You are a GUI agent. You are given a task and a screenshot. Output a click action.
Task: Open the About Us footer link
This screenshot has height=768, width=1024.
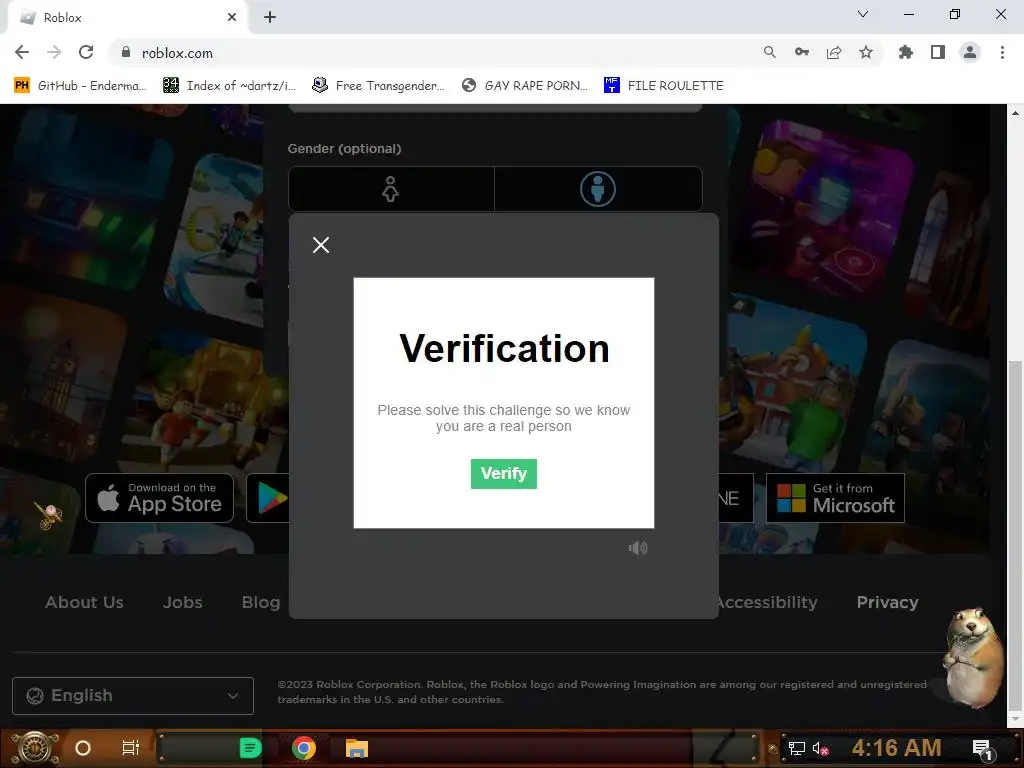click(84, 603)
